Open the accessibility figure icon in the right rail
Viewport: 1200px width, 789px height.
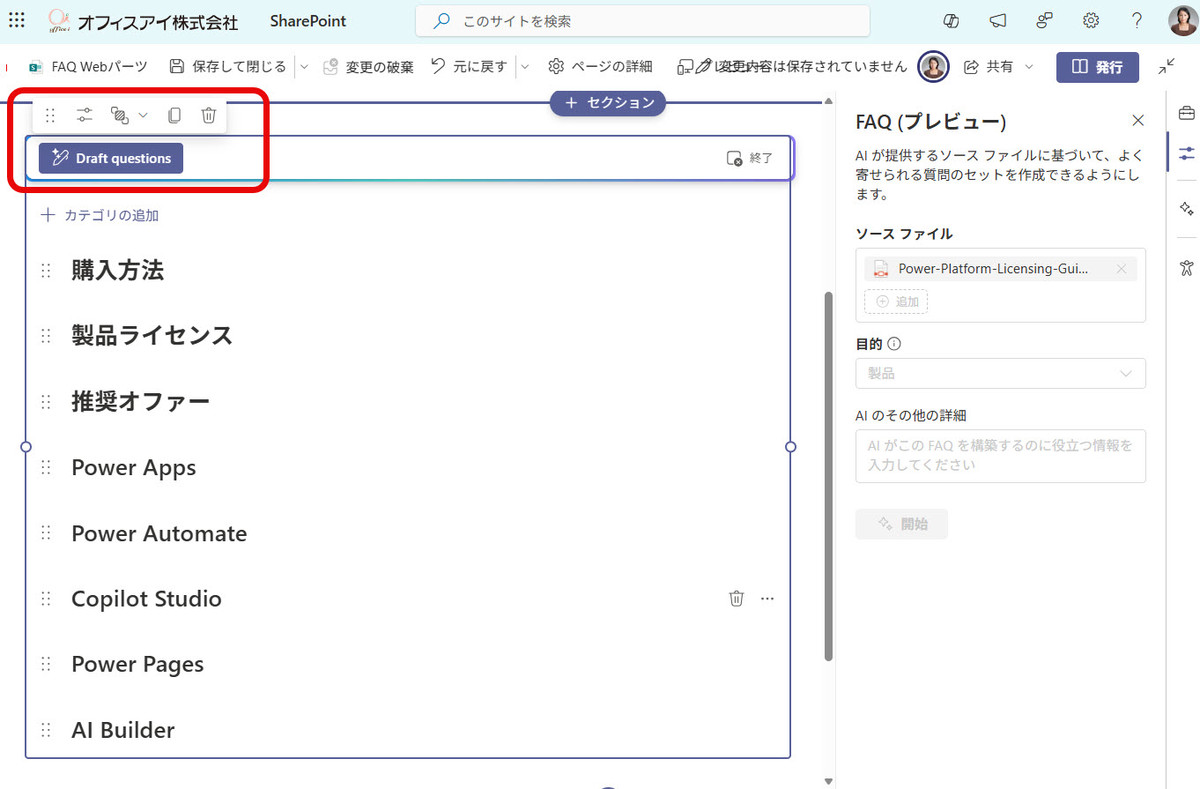[1186, 267]
